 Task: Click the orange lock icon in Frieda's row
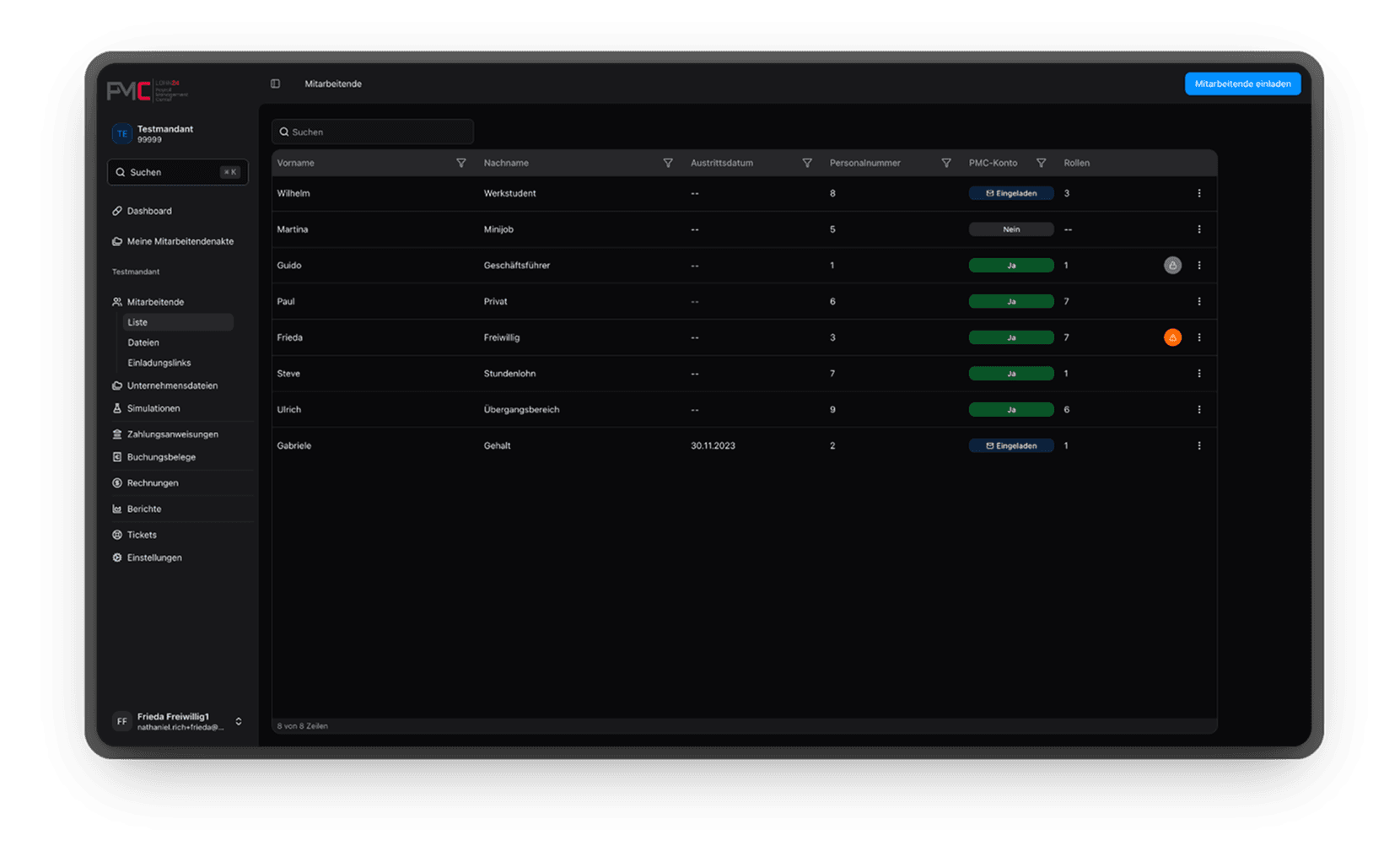1172,337
